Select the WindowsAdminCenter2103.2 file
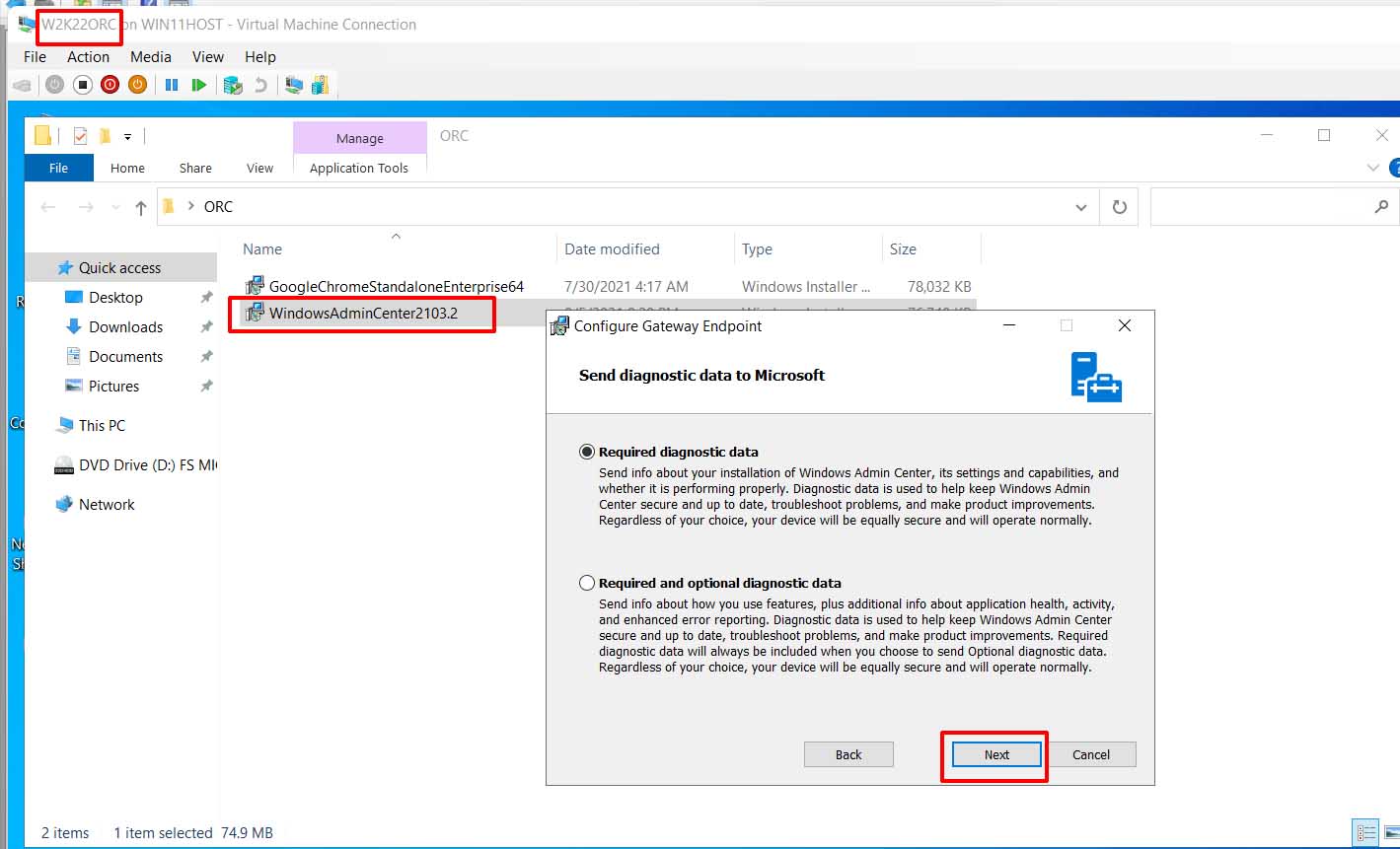This screenshot has width=1400, height=849. pyautogui.click(x=363, y=315)
